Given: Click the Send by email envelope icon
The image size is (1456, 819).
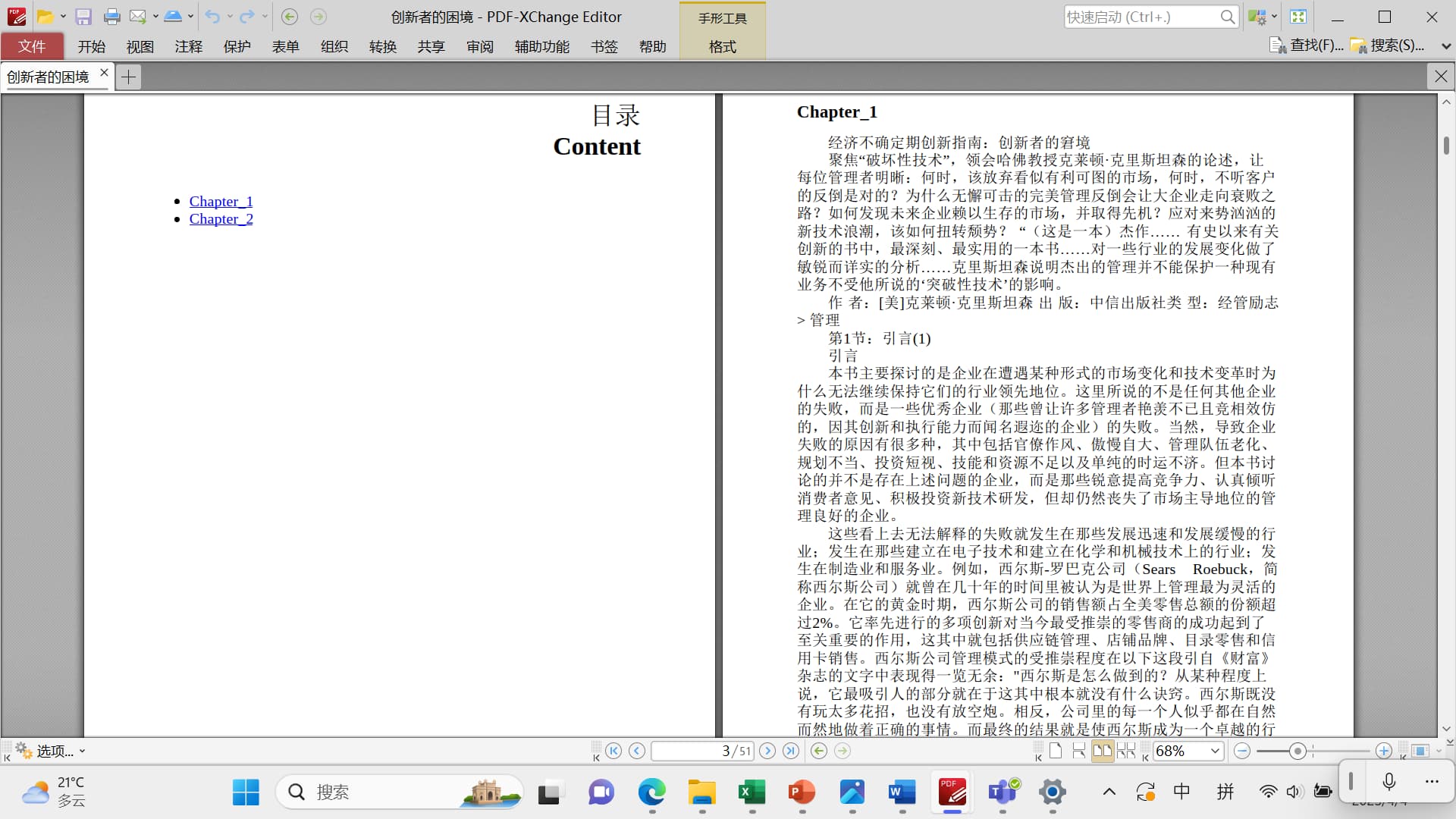Looking at the screenshot, I should coord(137,17).
